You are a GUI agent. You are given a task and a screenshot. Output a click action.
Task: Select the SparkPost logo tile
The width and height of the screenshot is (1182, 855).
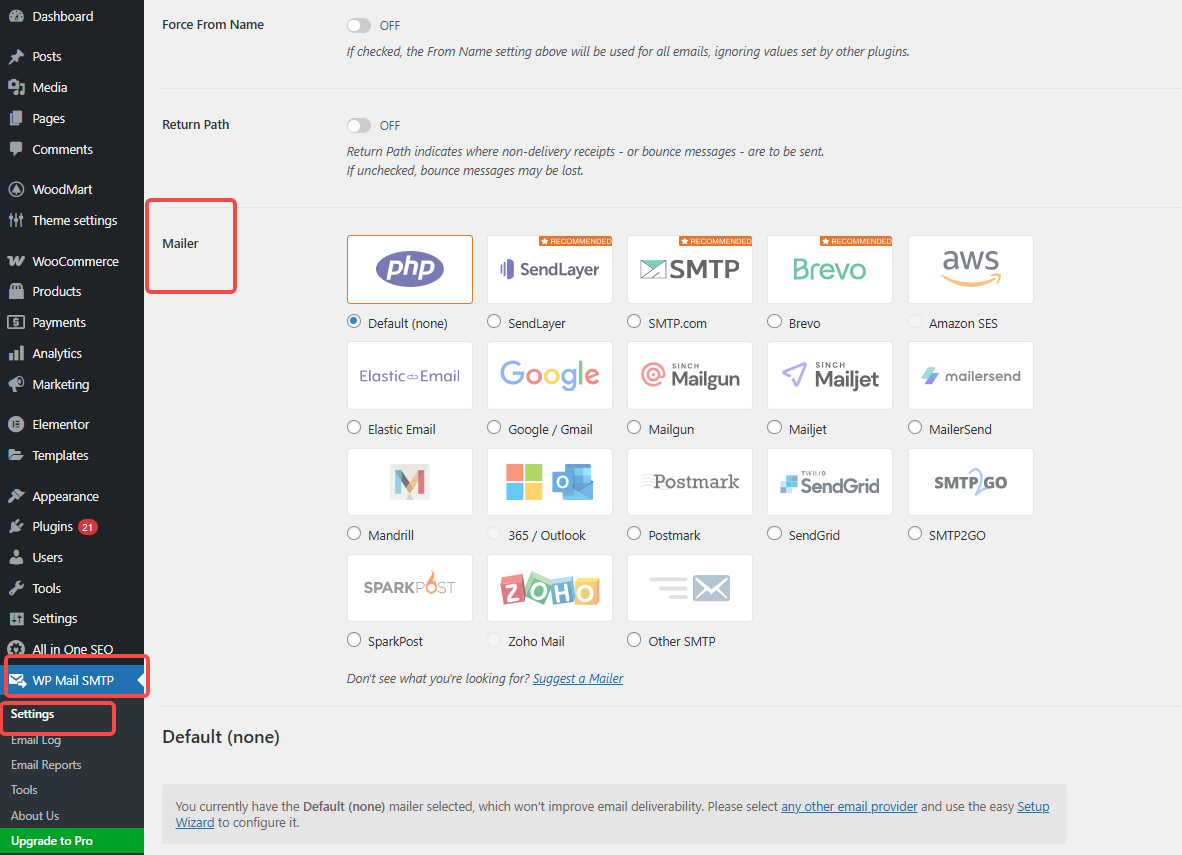tap(409, 588)
